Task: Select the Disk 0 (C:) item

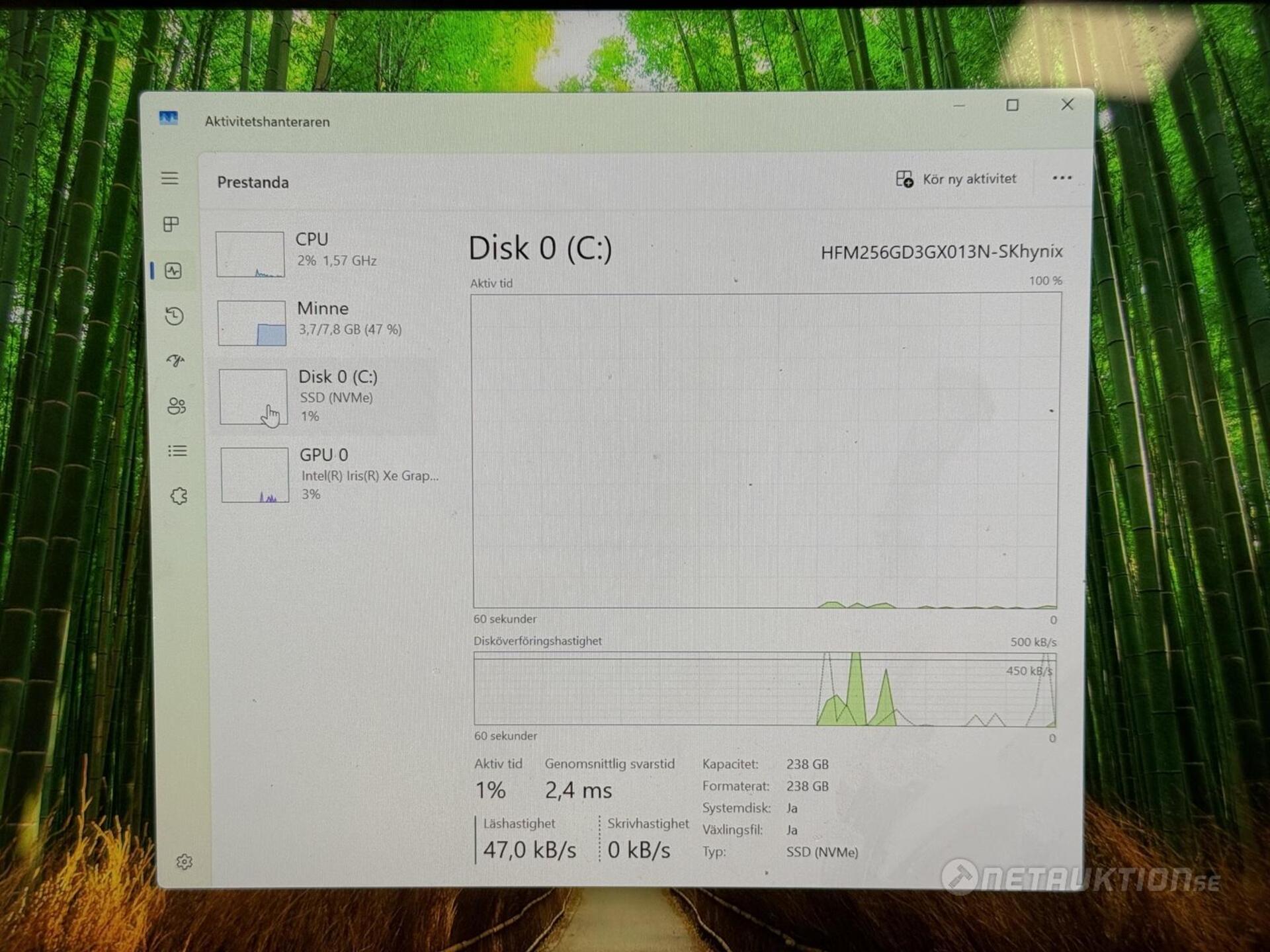Action: [327, 396]
